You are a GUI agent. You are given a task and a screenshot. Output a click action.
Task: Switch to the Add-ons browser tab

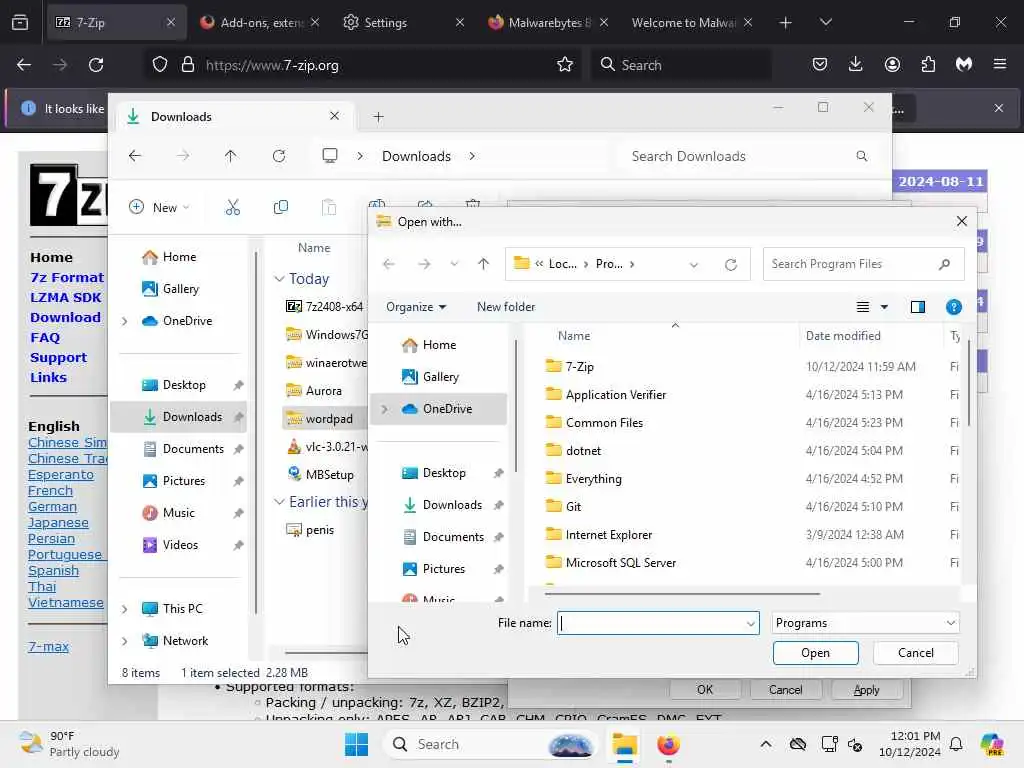[x=260, y=22]
